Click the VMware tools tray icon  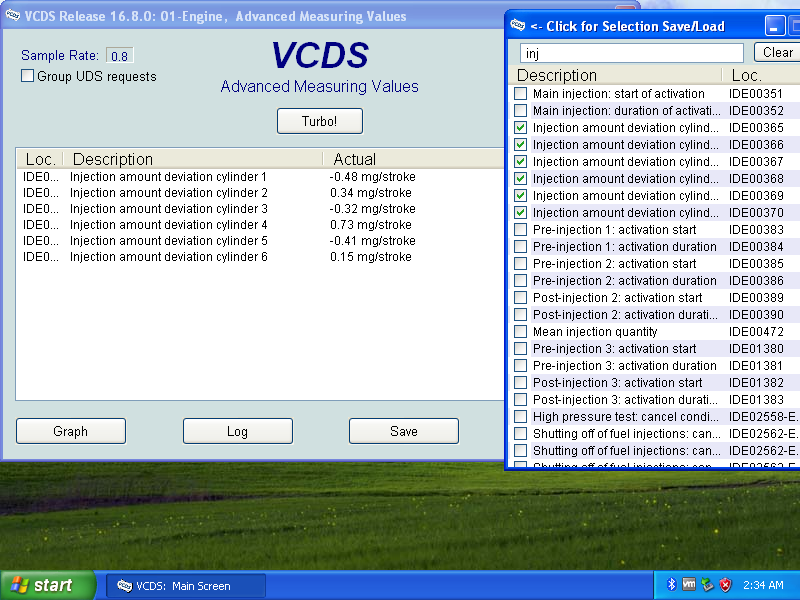[x=689, y=584]
